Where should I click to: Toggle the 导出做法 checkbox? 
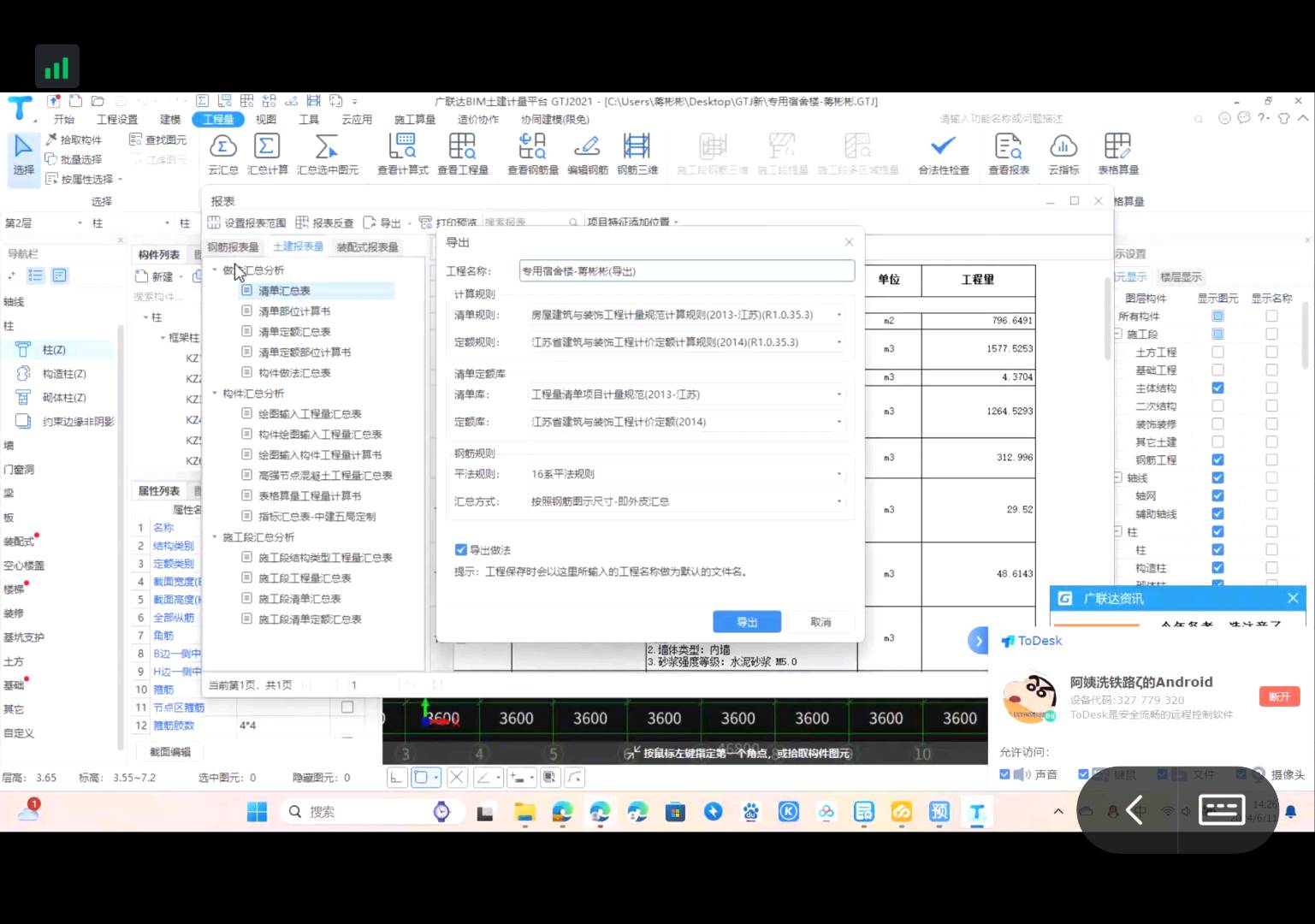460,549
